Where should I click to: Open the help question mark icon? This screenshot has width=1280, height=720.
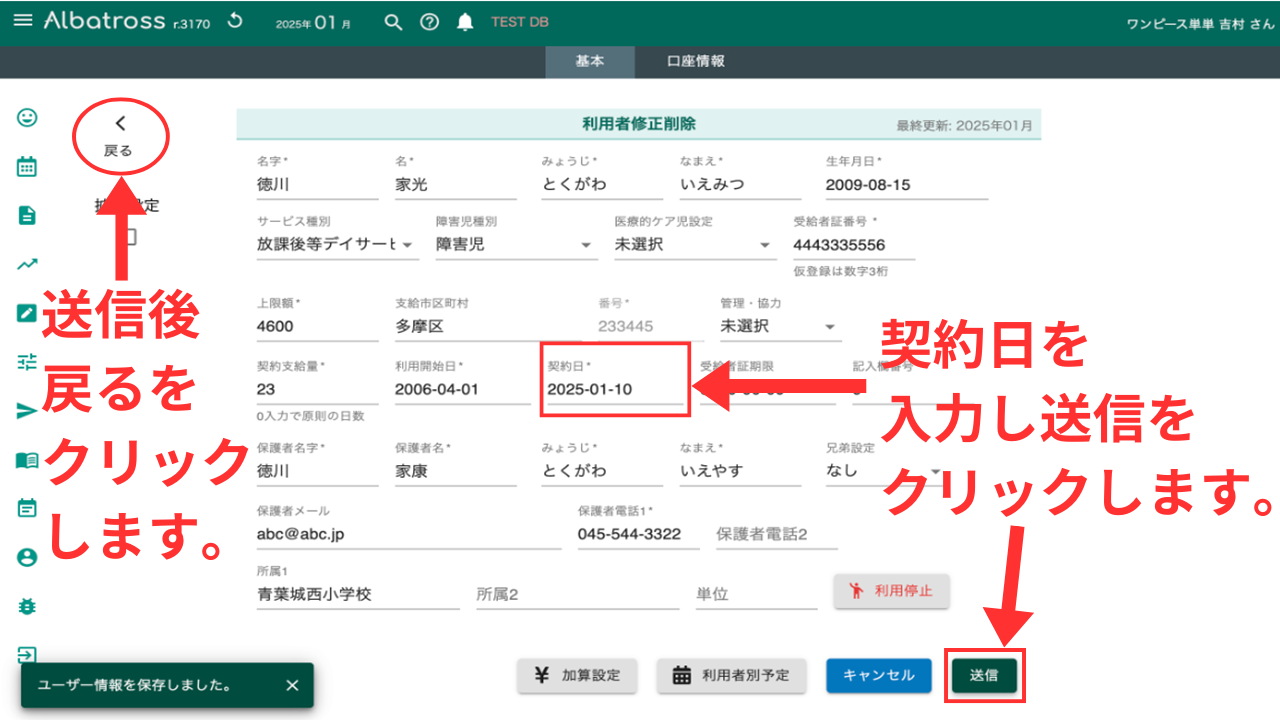click(429, 22)
